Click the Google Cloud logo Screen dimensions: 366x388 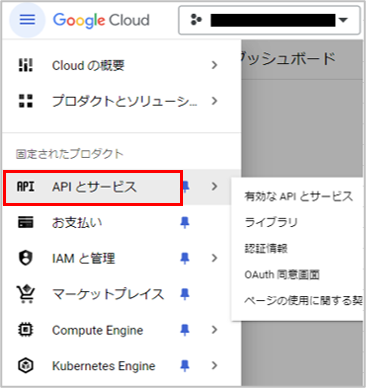pos(101,21)
